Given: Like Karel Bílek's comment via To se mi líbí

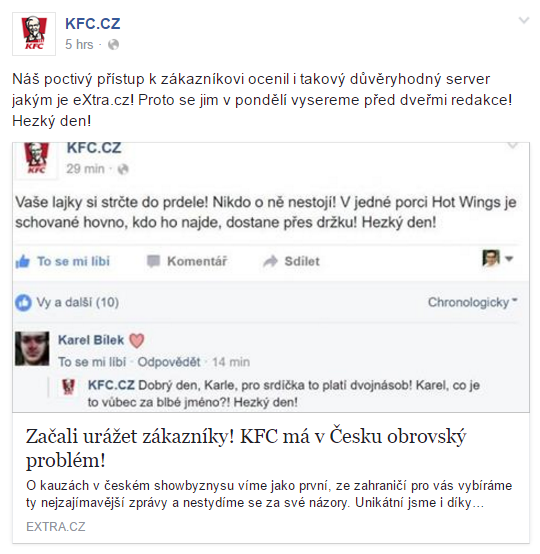Looking at the screenshot, I should click(x=92, y=362).
